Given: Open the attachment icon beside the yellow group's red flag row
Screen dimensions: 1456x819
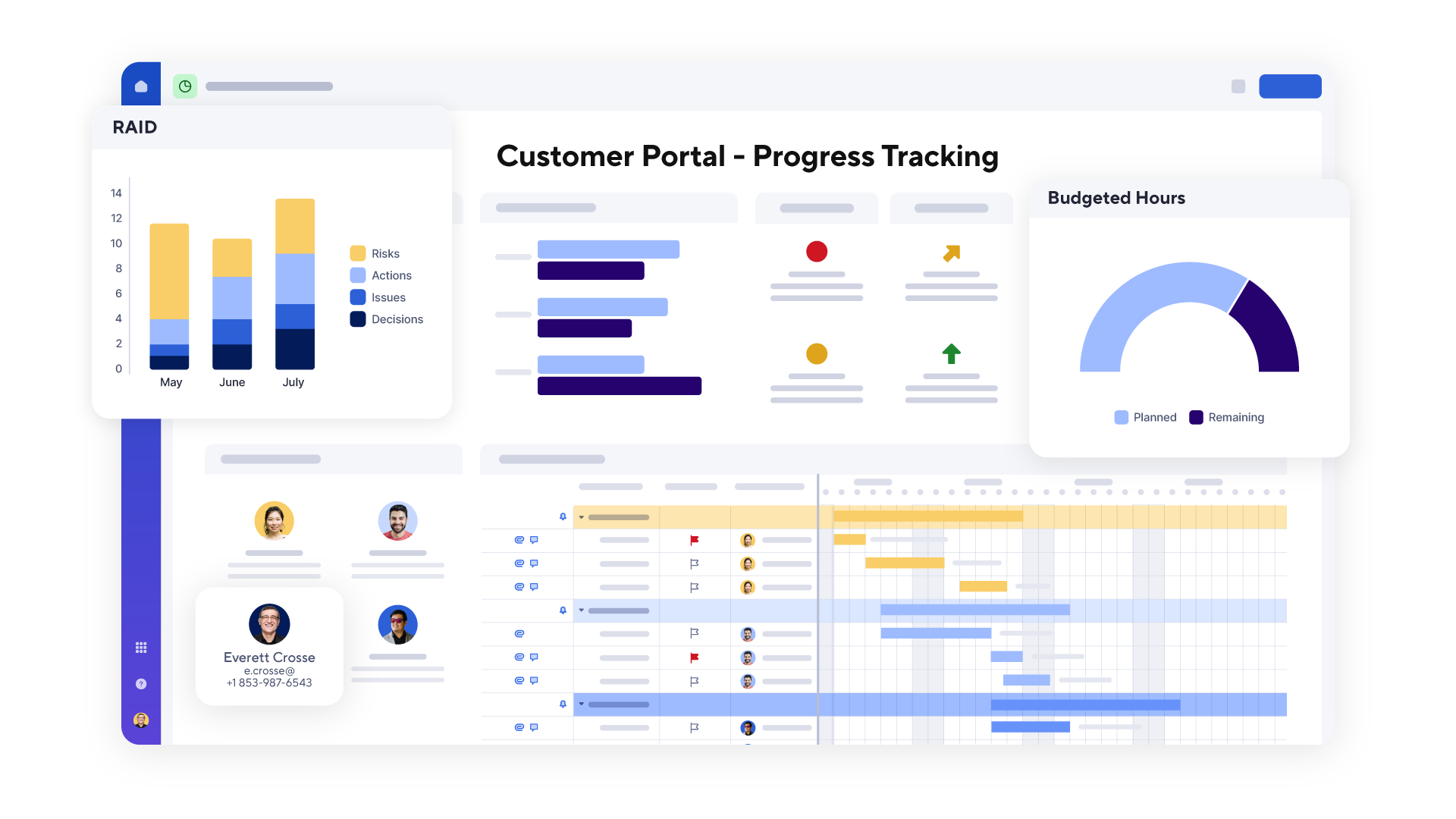Looking at the screenshot, I should coord(519,540).
